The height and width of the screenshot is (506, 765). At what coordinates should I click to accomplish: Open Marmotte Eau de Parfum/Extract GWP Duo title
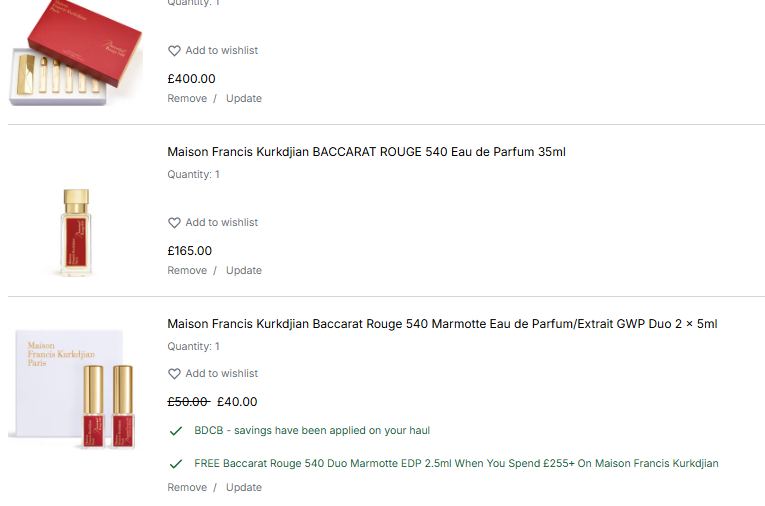(442, 324)
